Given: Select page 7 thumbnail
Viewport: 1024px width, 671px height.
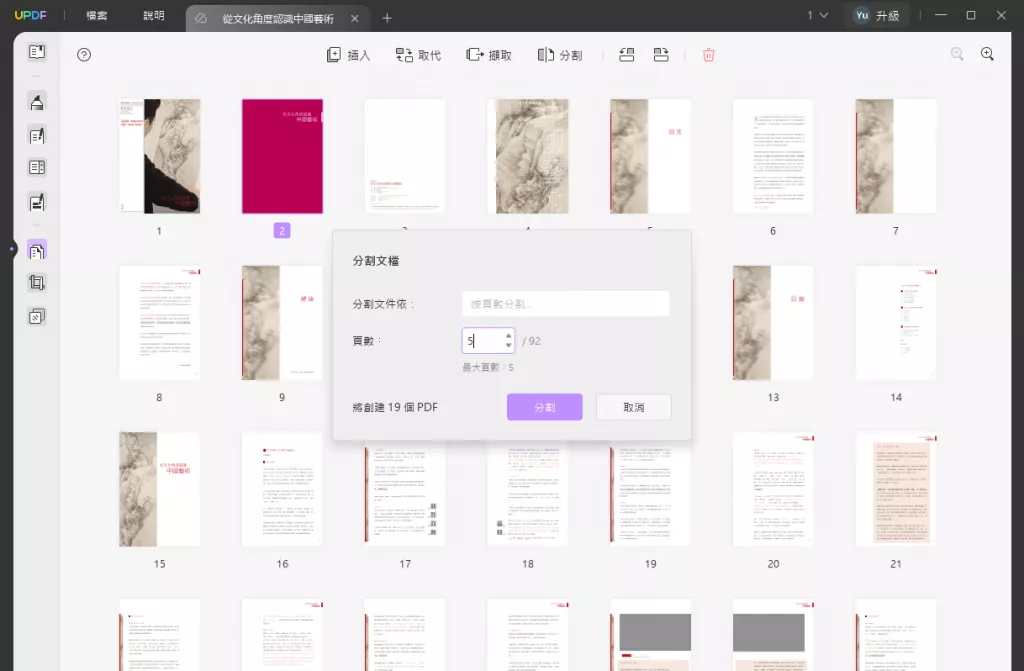Looking at the screenshot, I should coord(896,156).
